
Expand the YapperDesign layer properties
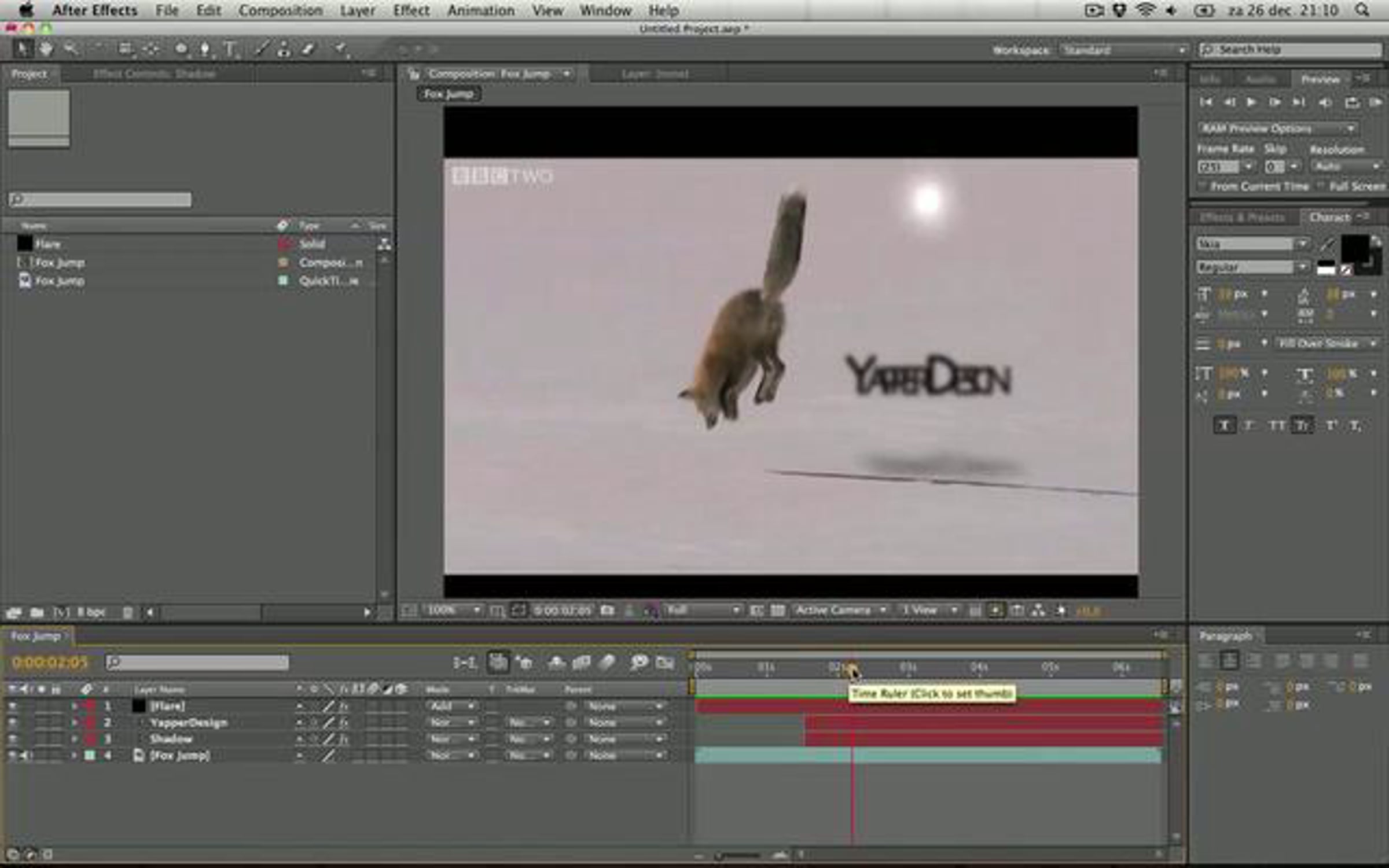[75, 722]
